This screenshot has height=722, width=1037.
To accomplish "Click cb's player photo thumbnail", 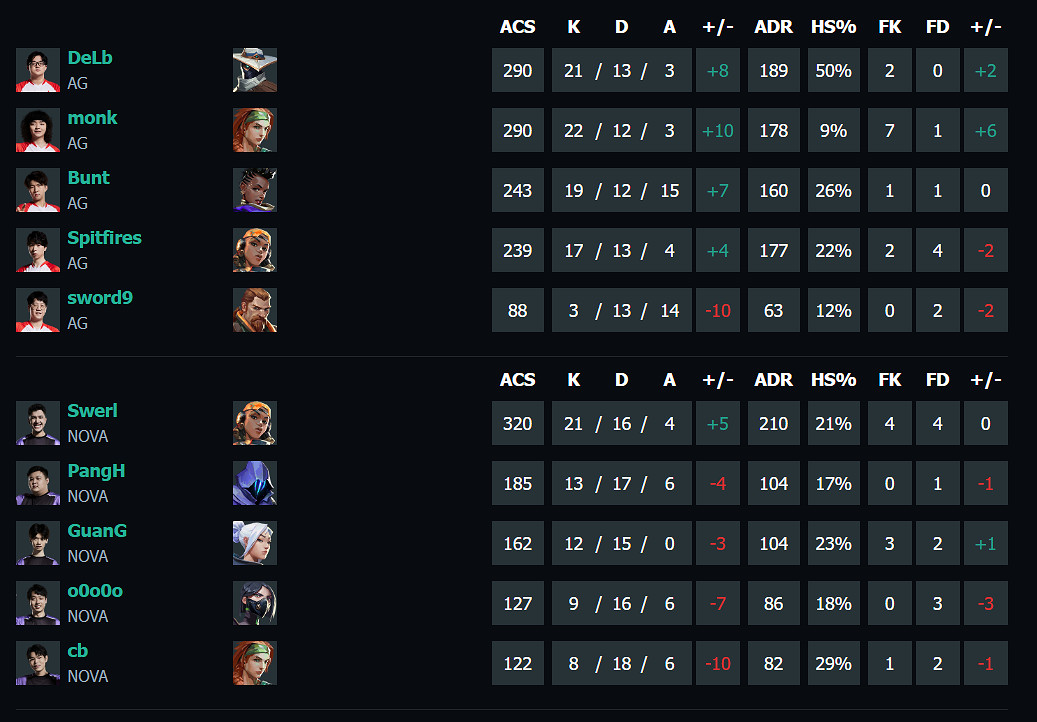I will tap(38, 664).
